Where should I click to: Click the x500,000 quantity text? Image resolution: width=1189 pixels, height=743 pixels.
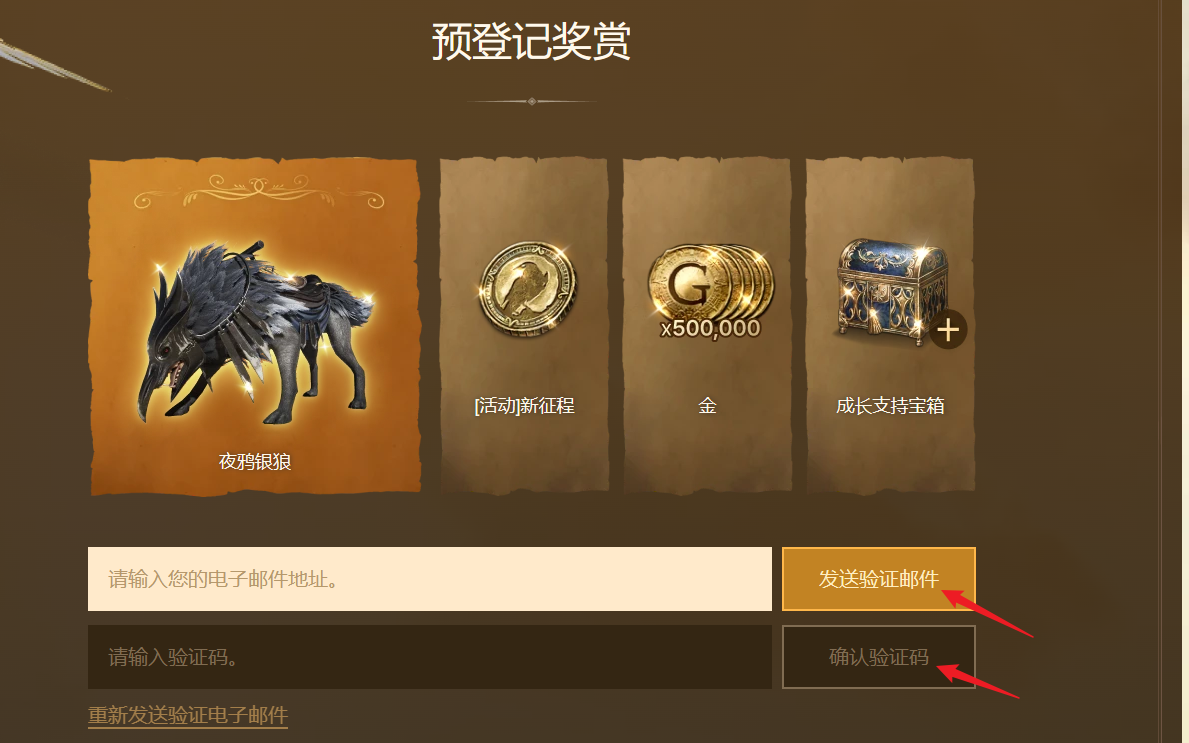711,329
